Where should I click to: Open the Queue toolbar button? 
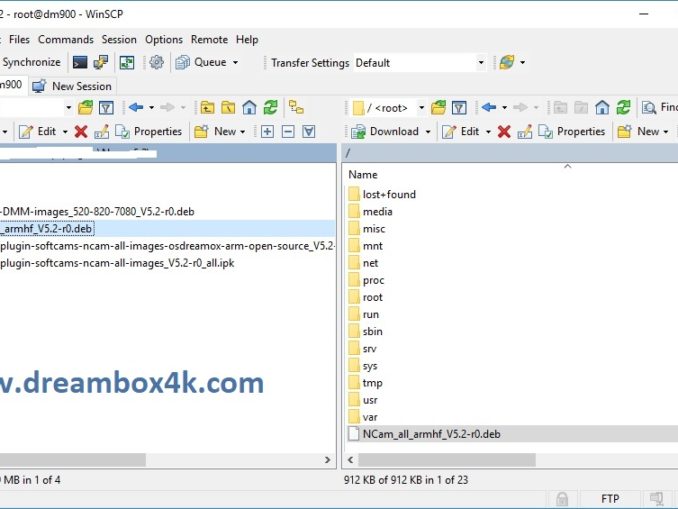201,63
